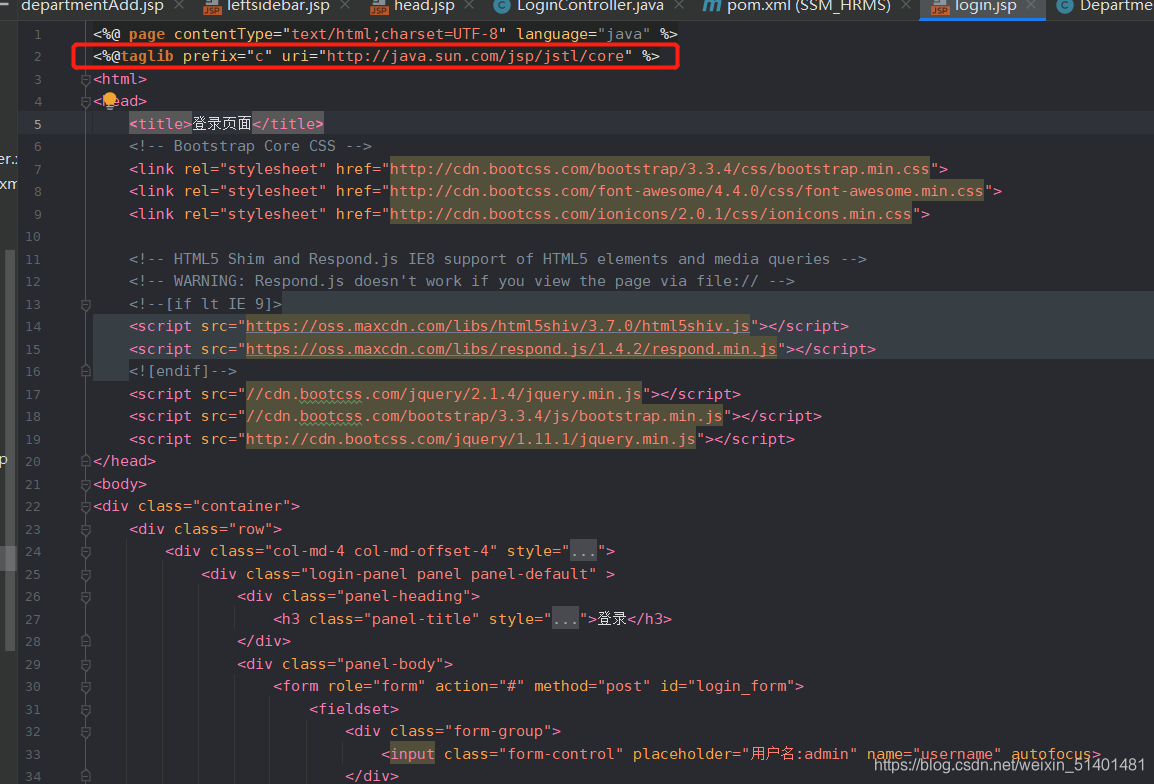This screenshot has width=1154, height=784.
Task: Click the yellow lightbulb quick-fix icon
Action: pyautogui.click(x=110, y=99)
